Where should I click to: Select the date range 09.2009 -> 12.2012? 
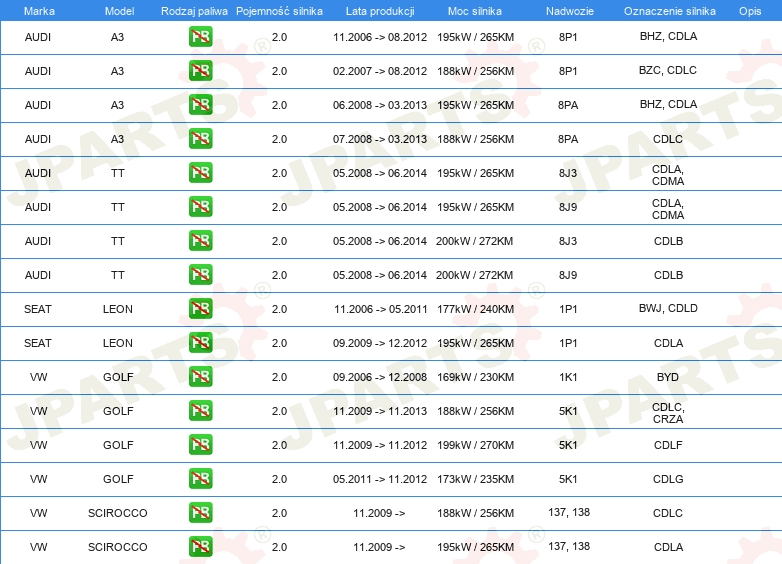coord(380,343)
